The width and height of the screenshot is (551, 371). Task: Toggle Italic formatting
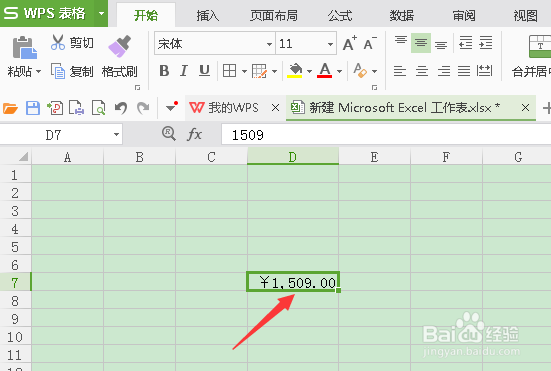point(183,71)
